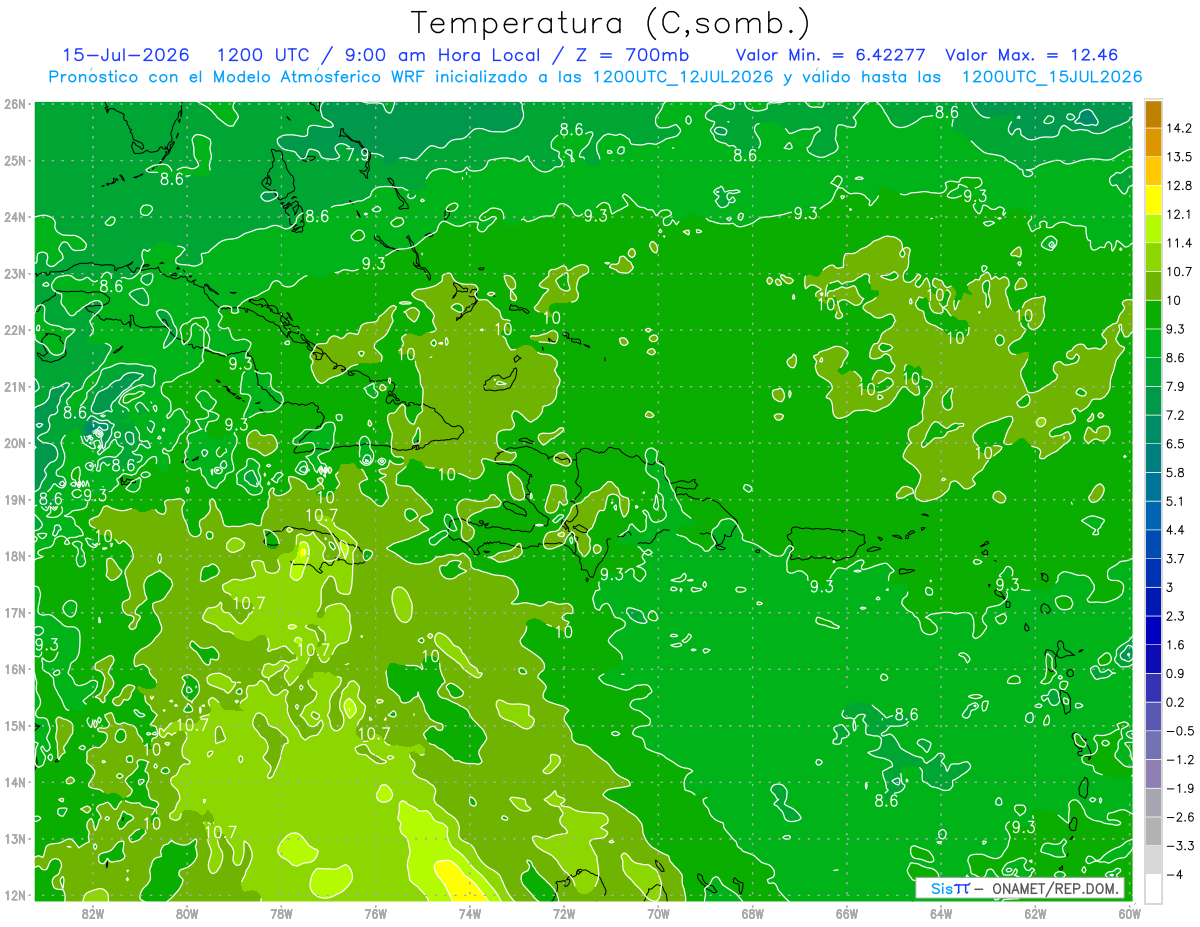Pick the dark orange swatch above 14.2
This screenshot has width=1200, height=927.
[x=1153, y=113]
